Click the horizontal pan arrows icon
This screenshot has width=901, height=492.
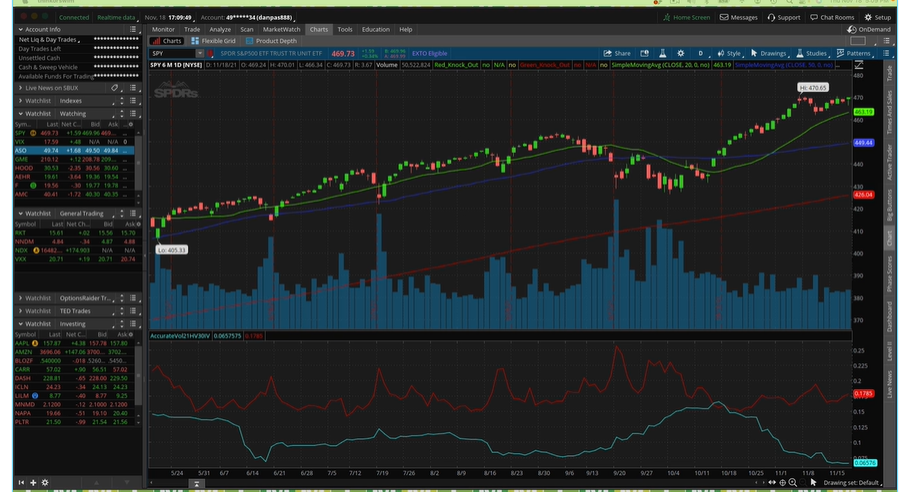pos(772,483)
